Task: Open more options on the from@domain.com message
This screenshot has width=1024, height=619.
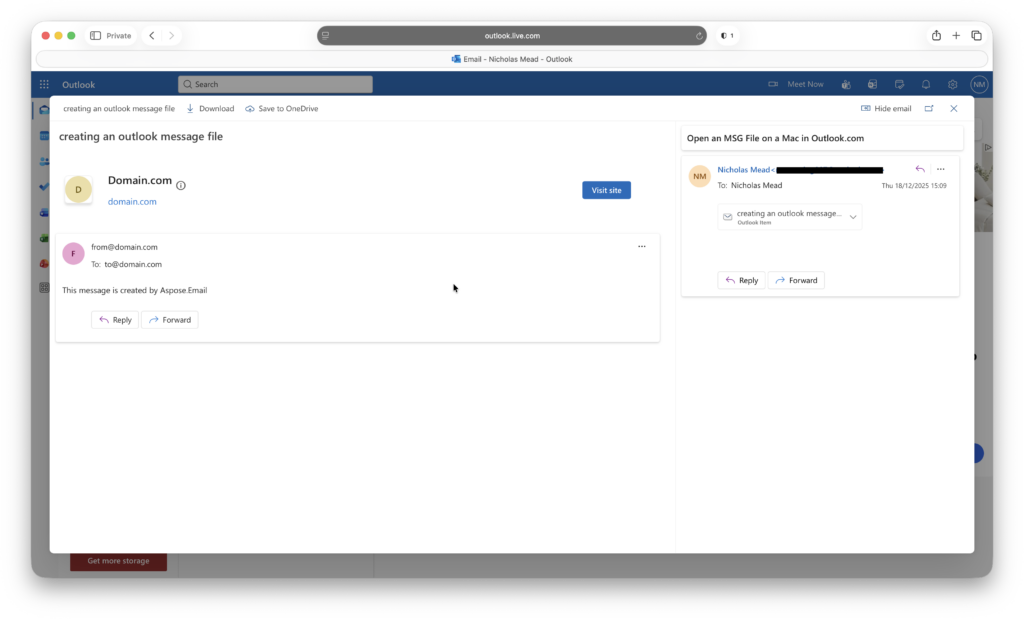Action: point(641,246)
